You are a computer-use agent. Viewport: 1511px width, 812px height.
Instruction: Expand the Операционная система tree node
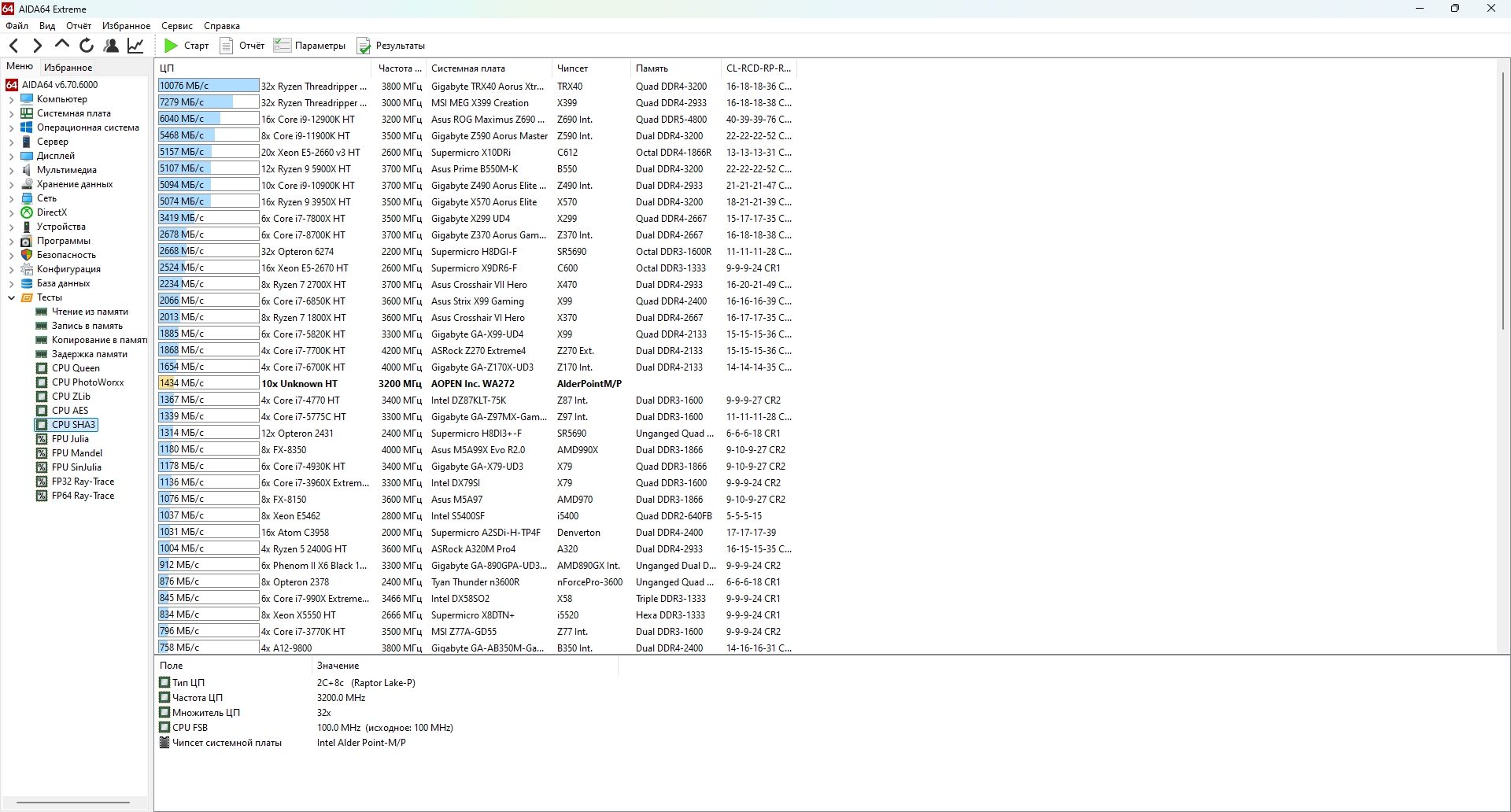(x=11, y=128)
